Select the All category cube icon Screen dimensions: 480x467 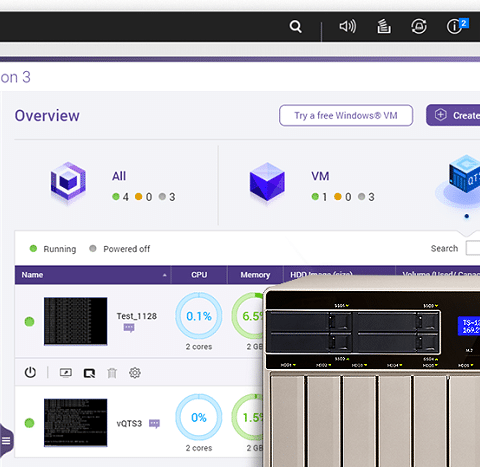[68, 182]
